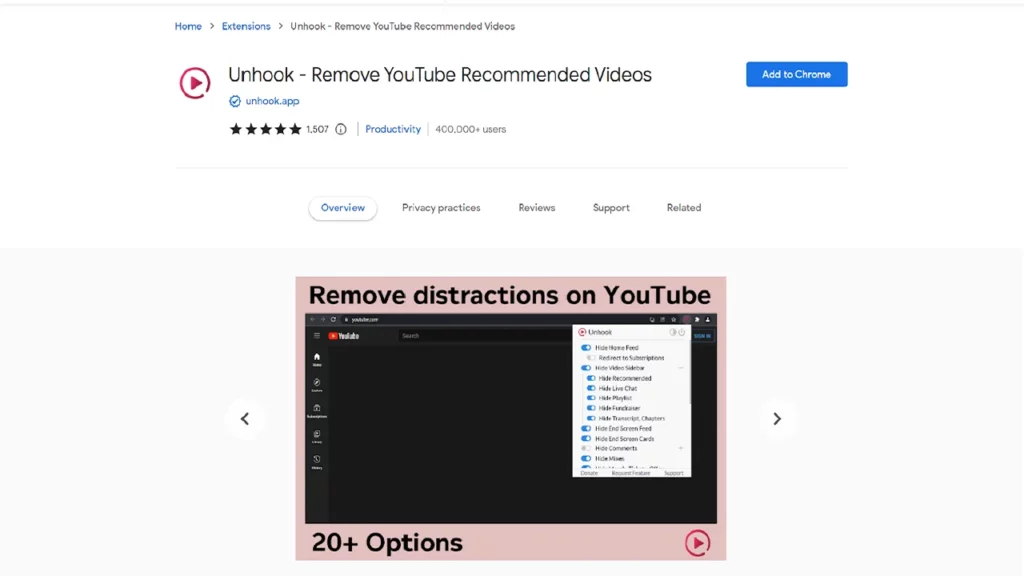
Task: Go to the previous screenshot arrow
Action: [245, 419]
